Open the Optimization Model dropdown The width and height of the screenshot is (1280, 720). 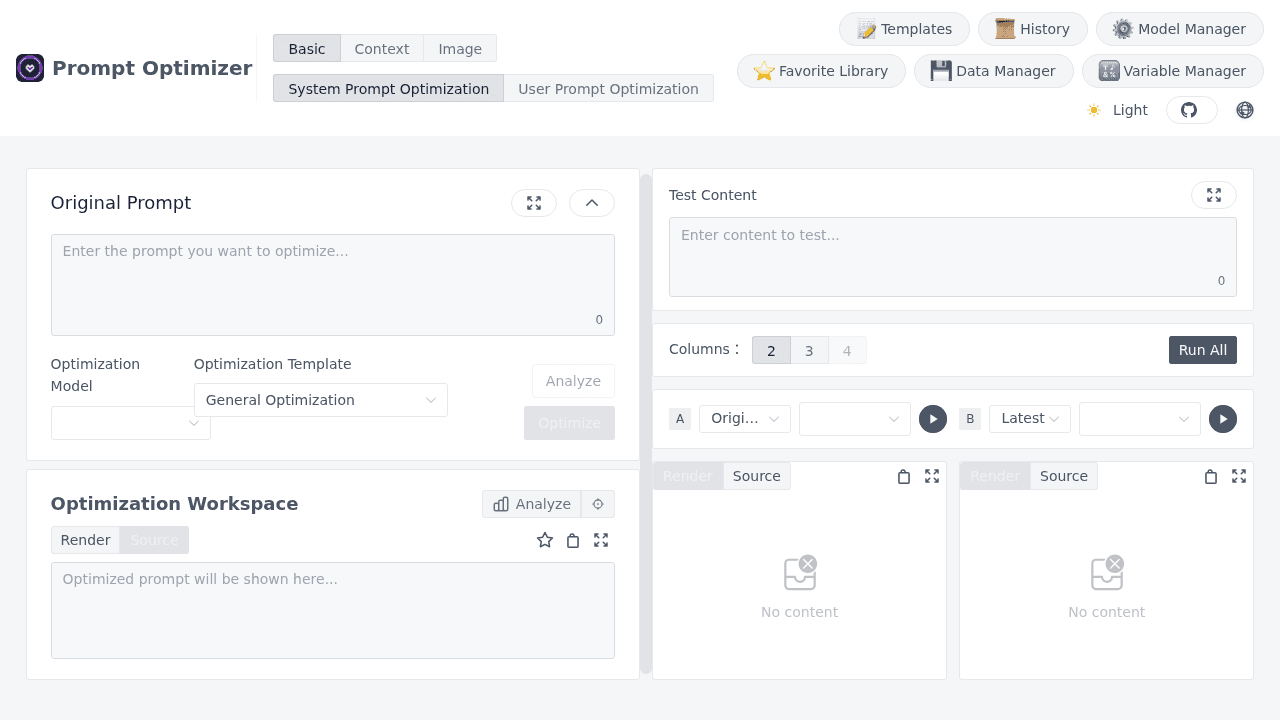tap(130, 423)
